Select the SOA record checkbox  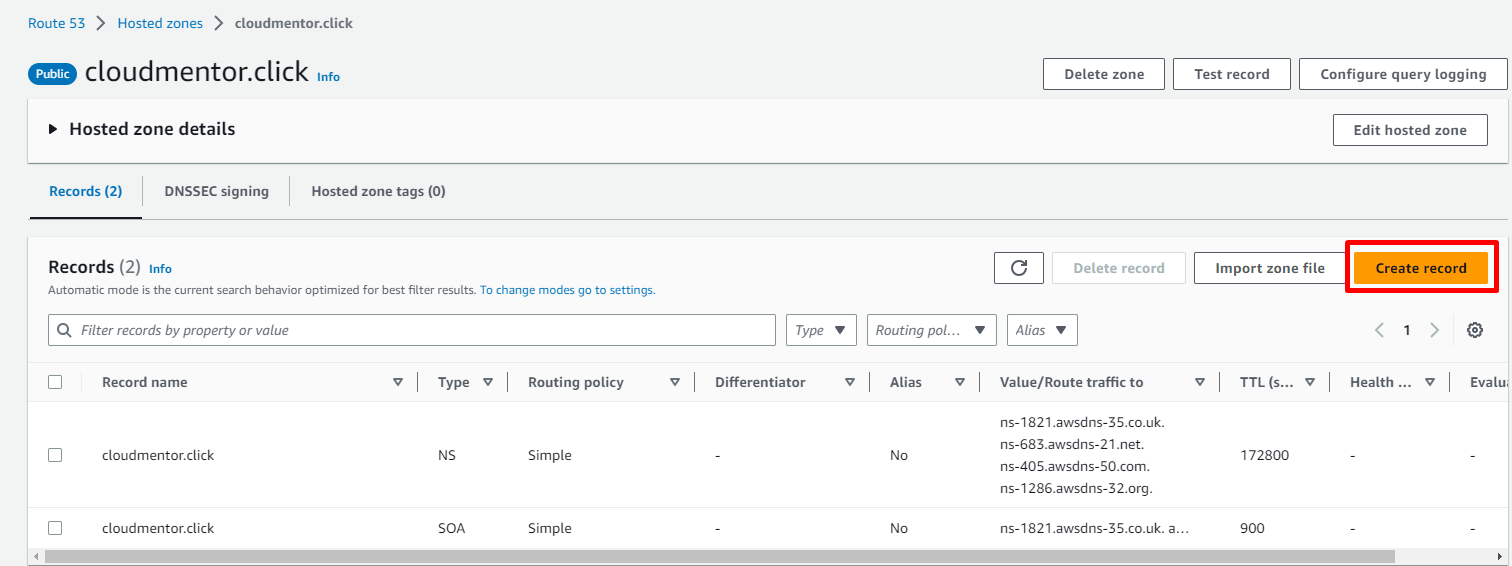coord(55,528)
